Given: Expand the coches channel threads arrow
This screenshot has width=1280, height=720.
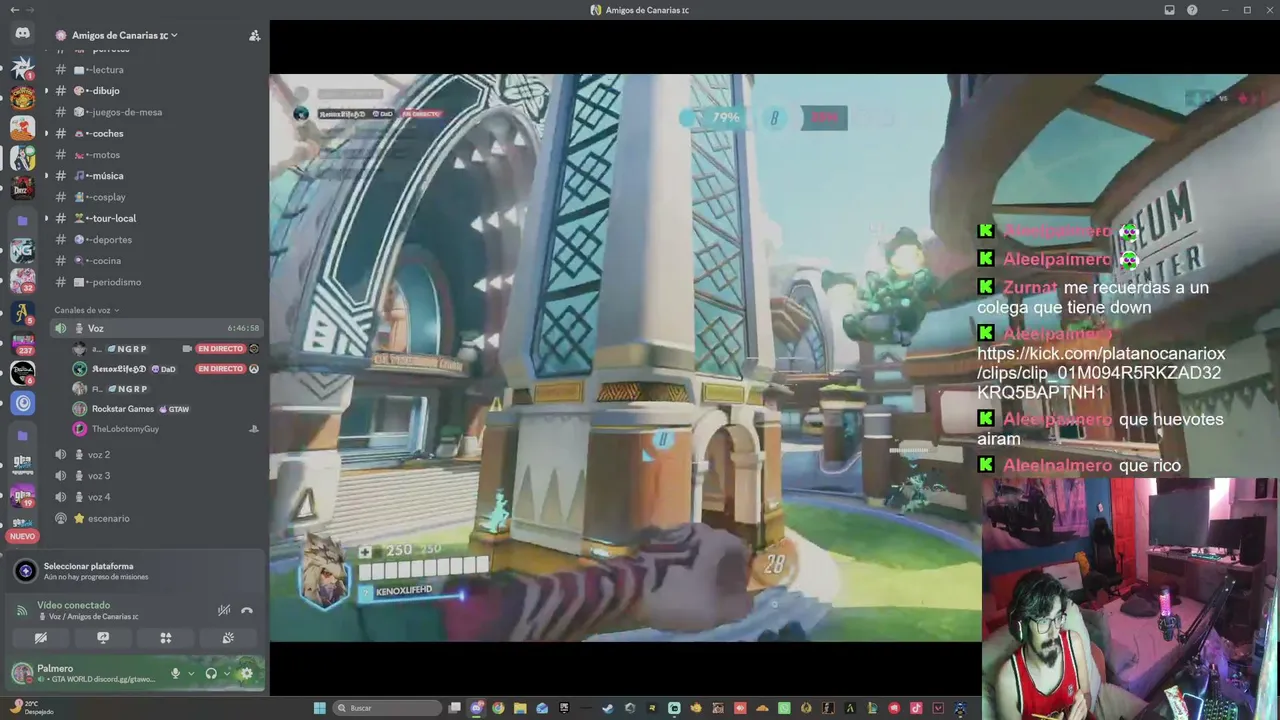Looking at the screenshot, I should click(46, 133).
